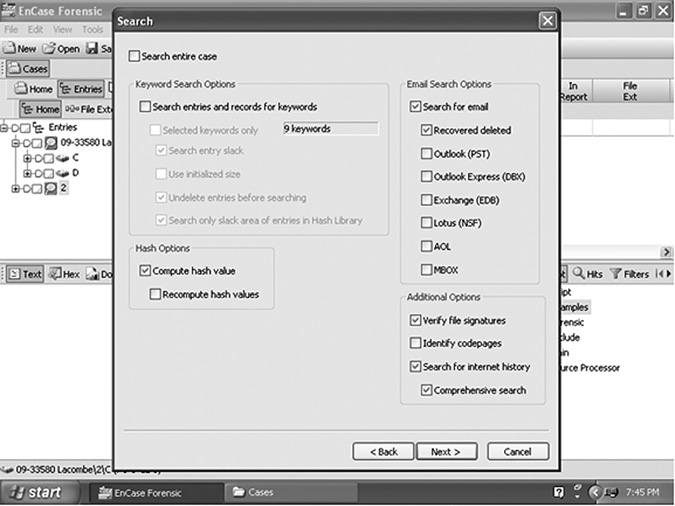675x506 pixels.
Task: Expand hidden system tray icons arrow
Action: pyautogui.click(x=594, y=492)
